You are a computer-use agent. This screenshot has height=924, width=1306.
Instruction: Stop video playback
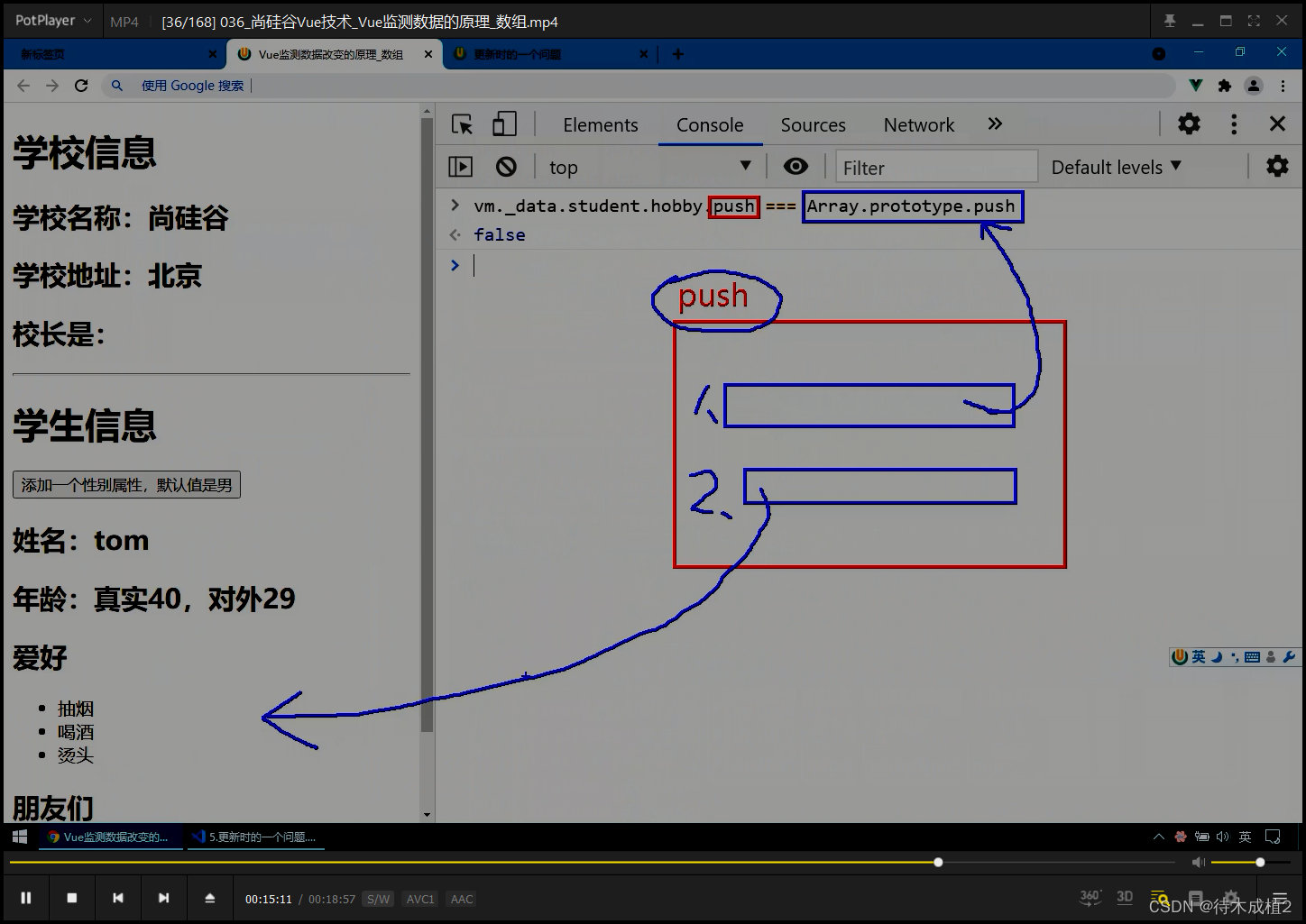click(72, 898)
